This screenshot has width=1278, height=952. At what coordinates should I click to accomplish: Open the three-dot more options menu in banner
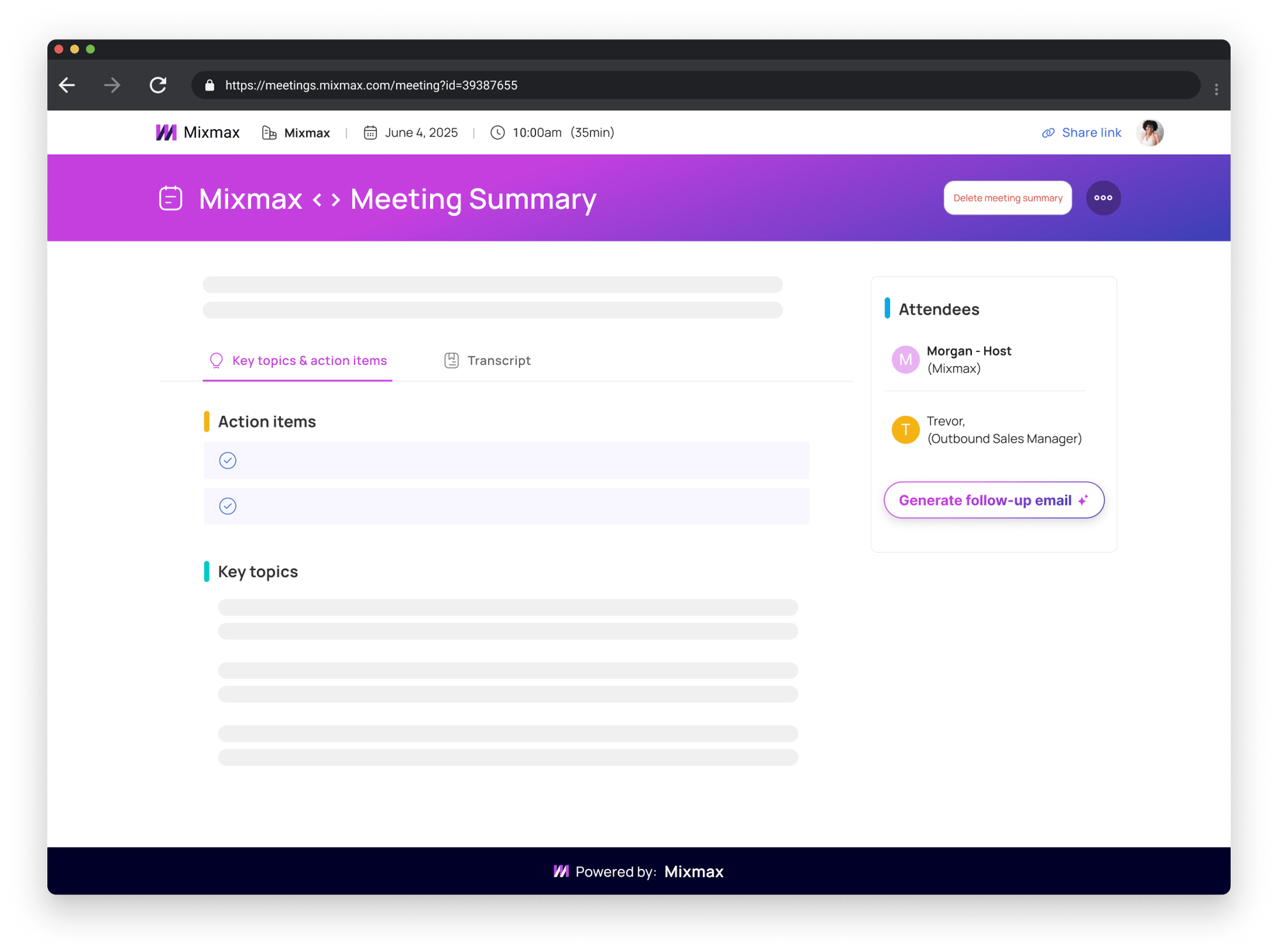coord(1103,198)
